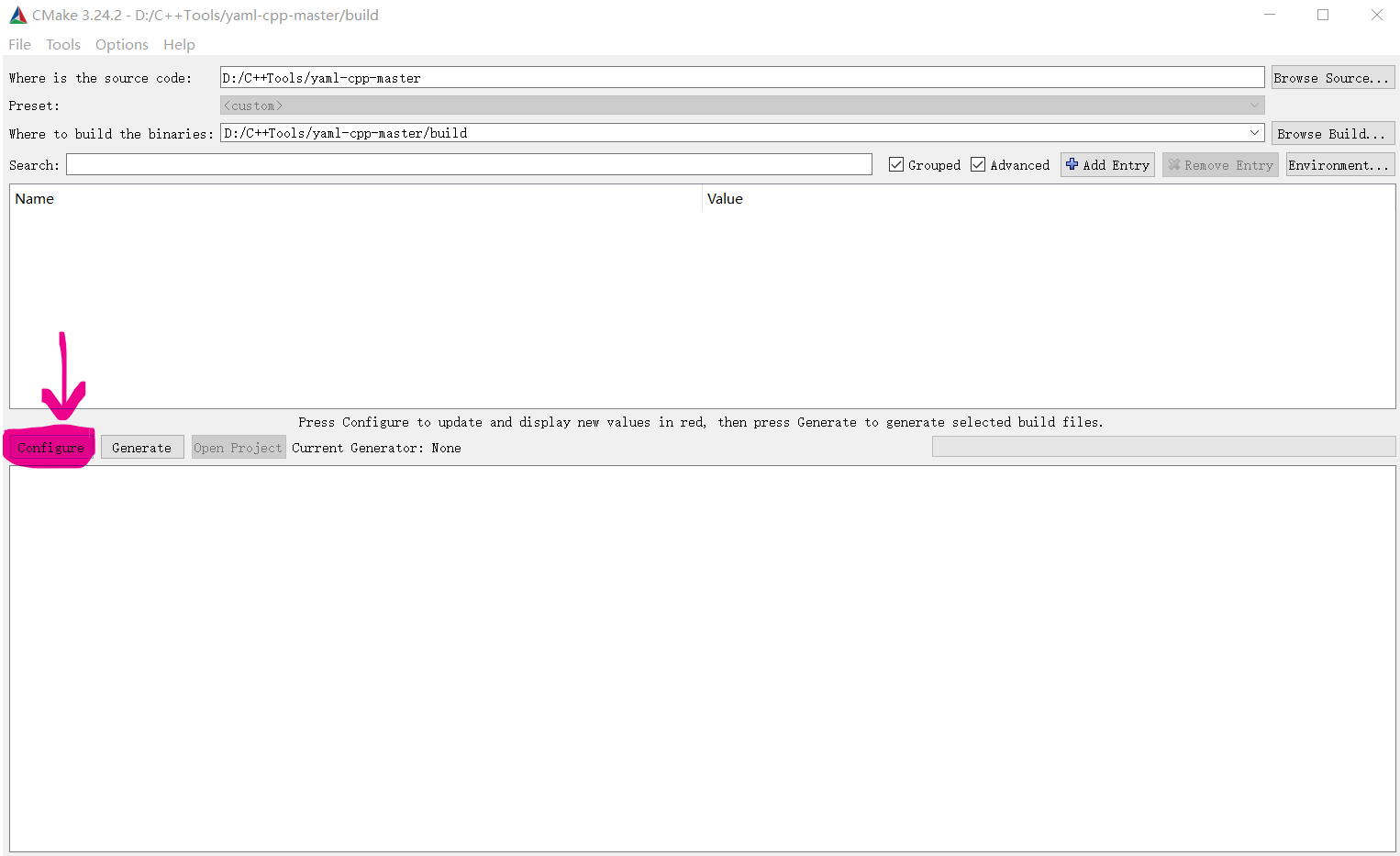Image resolution: width=1400 pixels, height=856 pixels.
Task: Click the Browse Build button
Action: (x=1332, y=133)
